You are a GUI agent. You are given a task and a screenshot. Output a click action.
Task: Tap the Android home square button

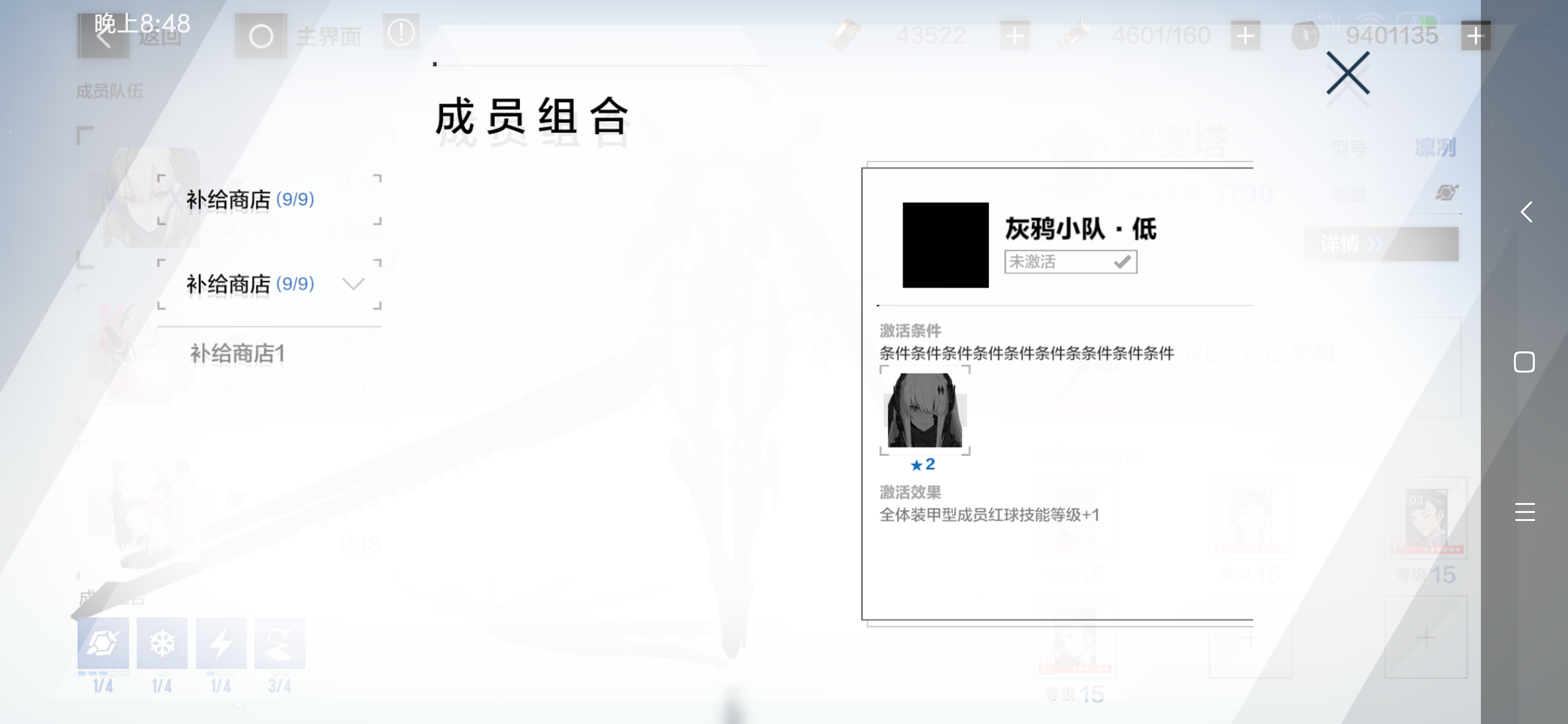(x=1524, y=362)
